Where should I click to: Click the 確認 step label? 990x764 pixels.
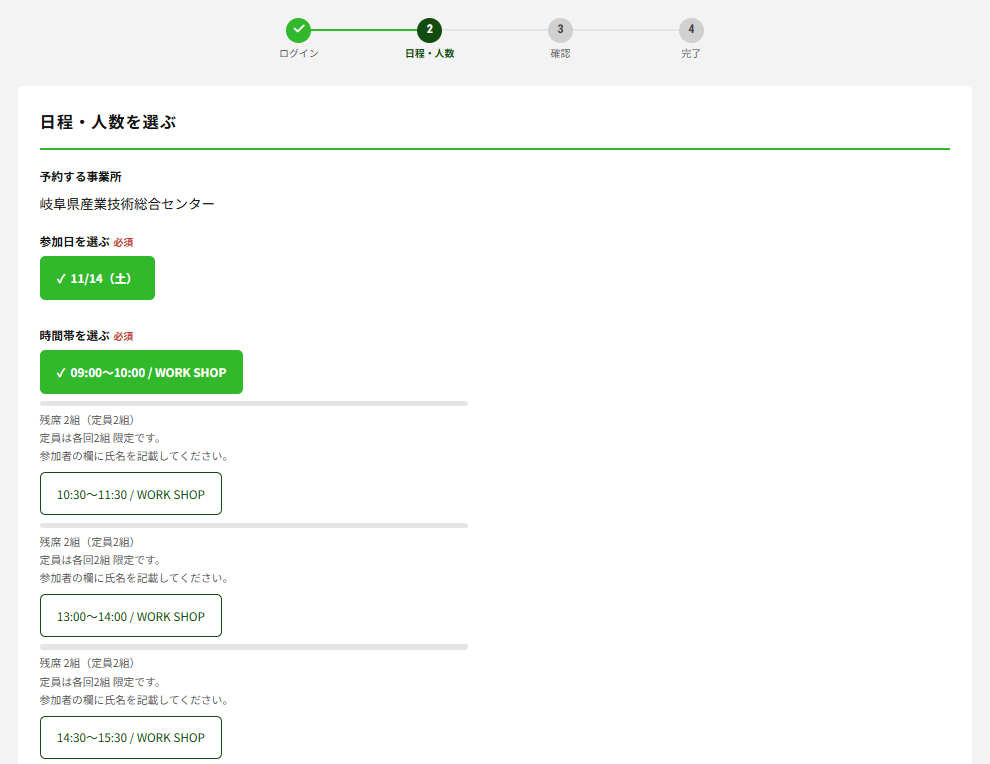(560, 54)
